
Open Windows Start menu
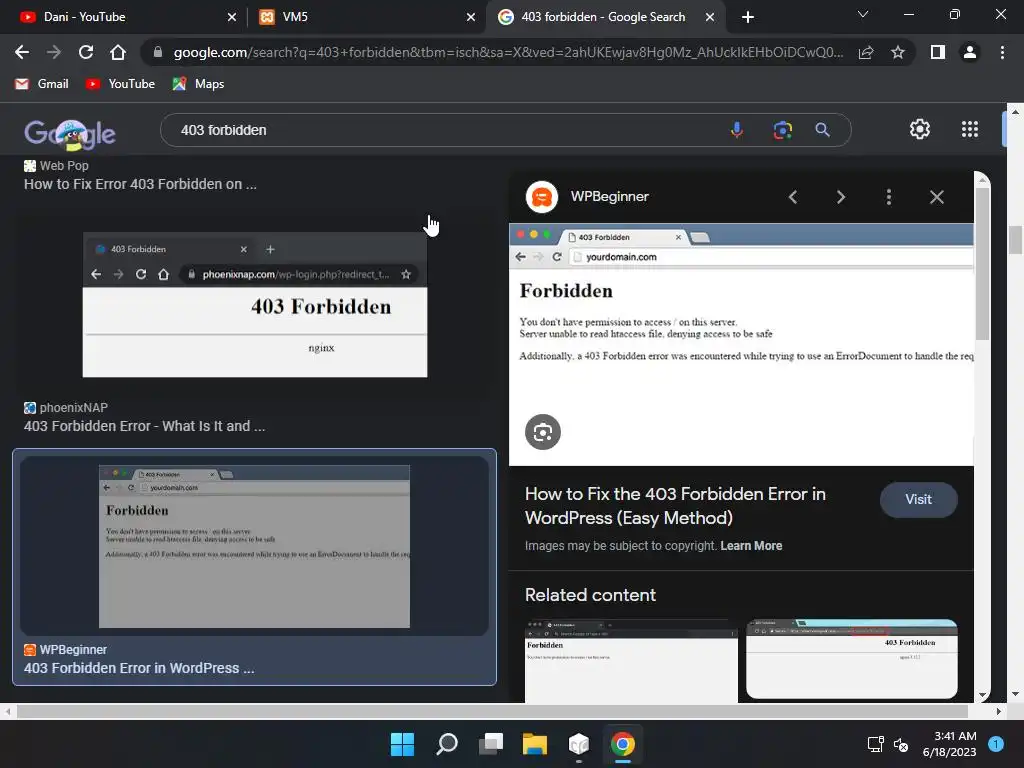pyautogui.click(x=402, y=744)
